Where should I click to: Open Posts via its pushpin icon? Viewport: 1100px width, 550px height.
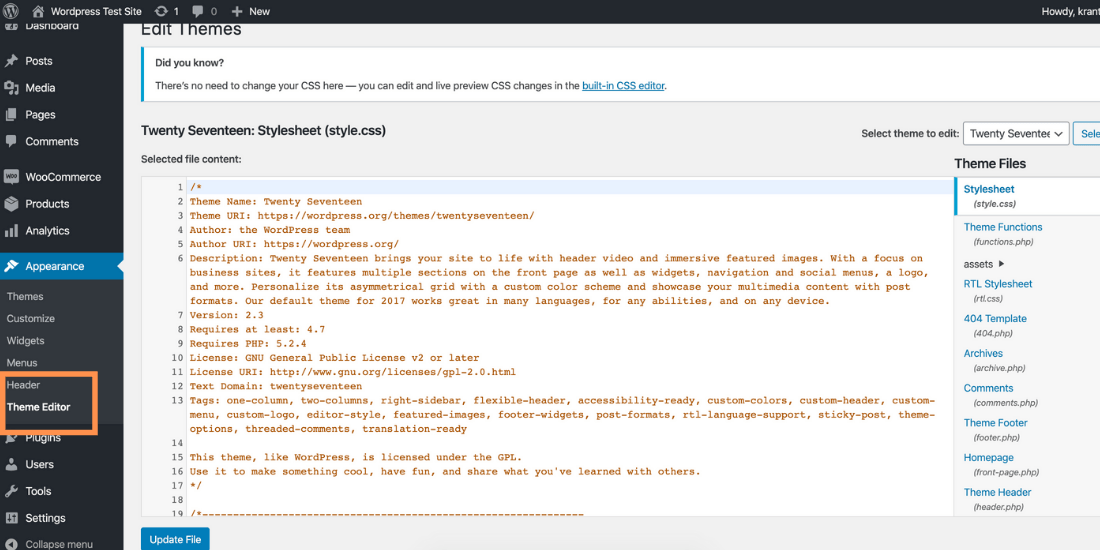tap(11, 61)
